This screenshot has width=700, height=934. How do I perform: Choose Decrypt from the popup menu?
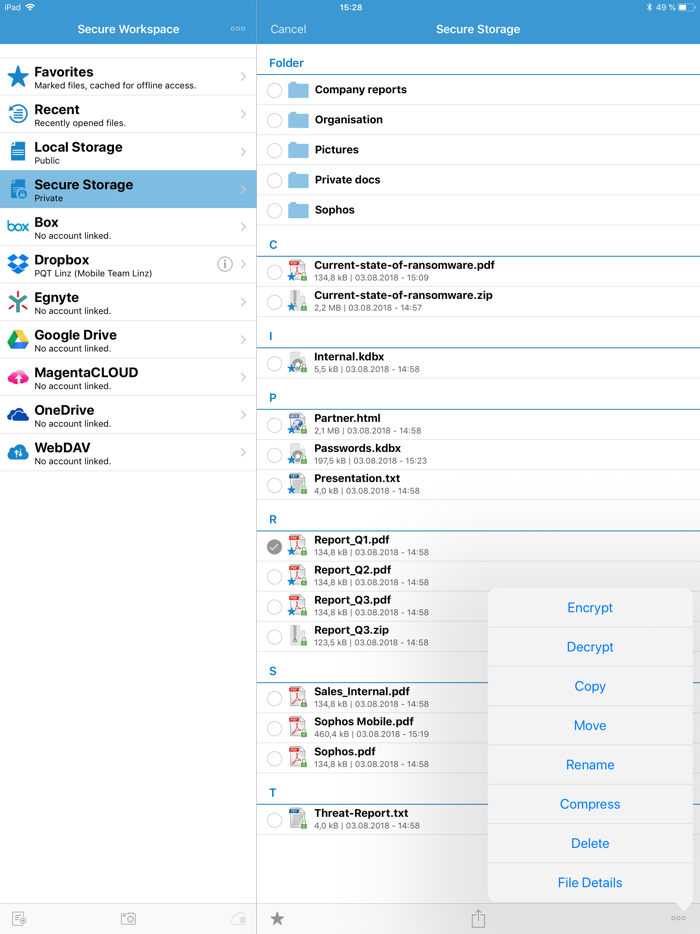point(590,647)
